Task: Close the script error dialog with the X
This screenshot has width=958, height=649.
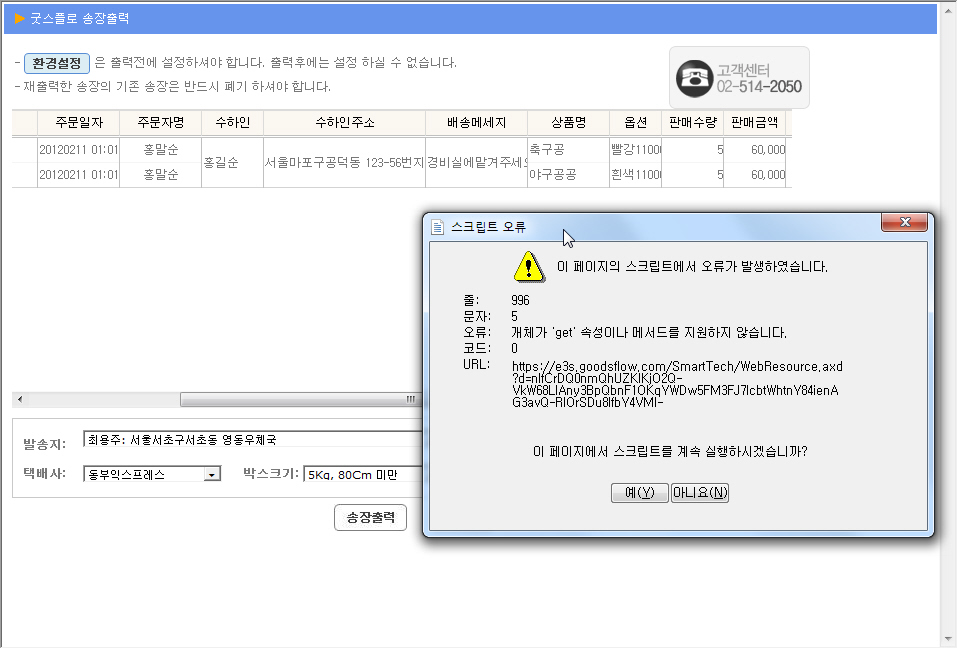Action: point(905,223)
